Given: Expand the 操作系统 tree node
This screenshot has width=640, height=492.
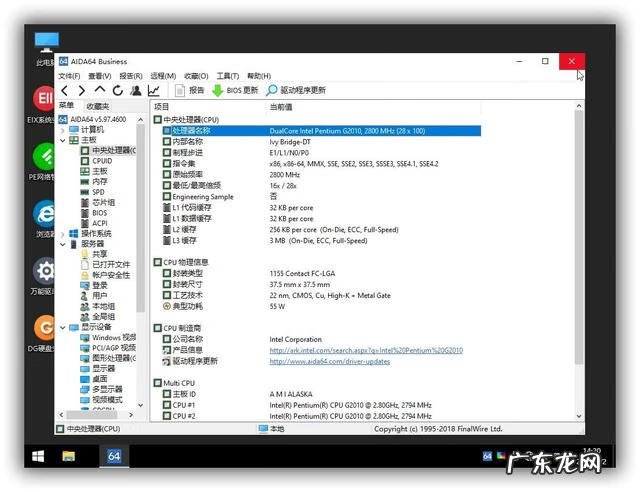Looking at the screenshot, I should click(x=63, y=233).
